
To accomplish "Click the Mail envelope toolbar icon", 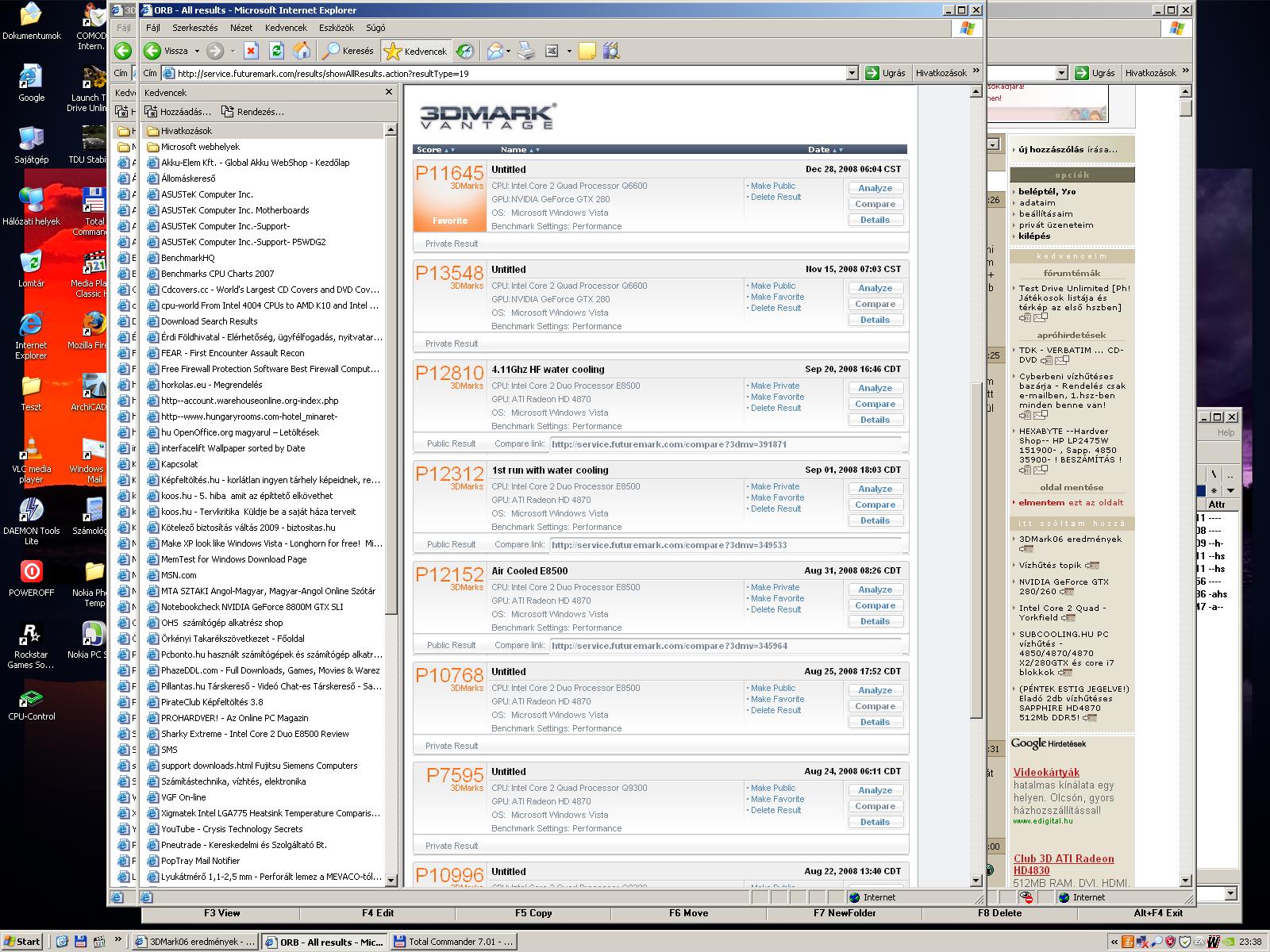I will click(495, 51).
